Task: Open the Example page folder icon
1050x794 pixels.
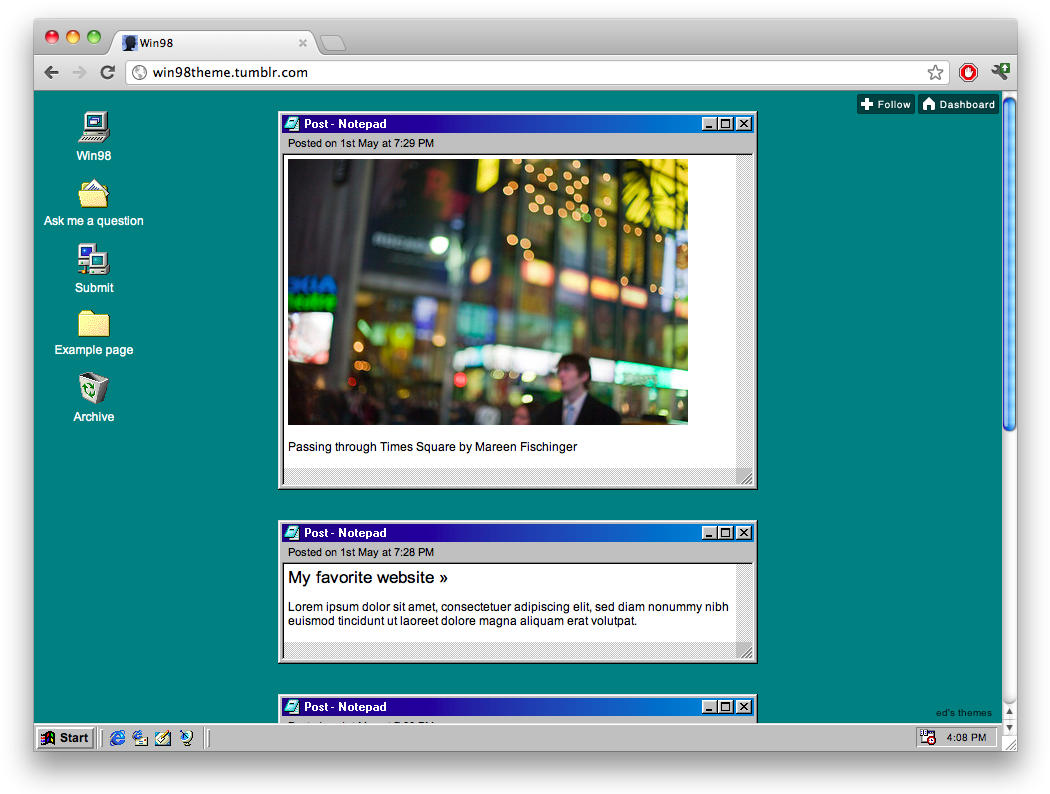Action: point(93,323)
